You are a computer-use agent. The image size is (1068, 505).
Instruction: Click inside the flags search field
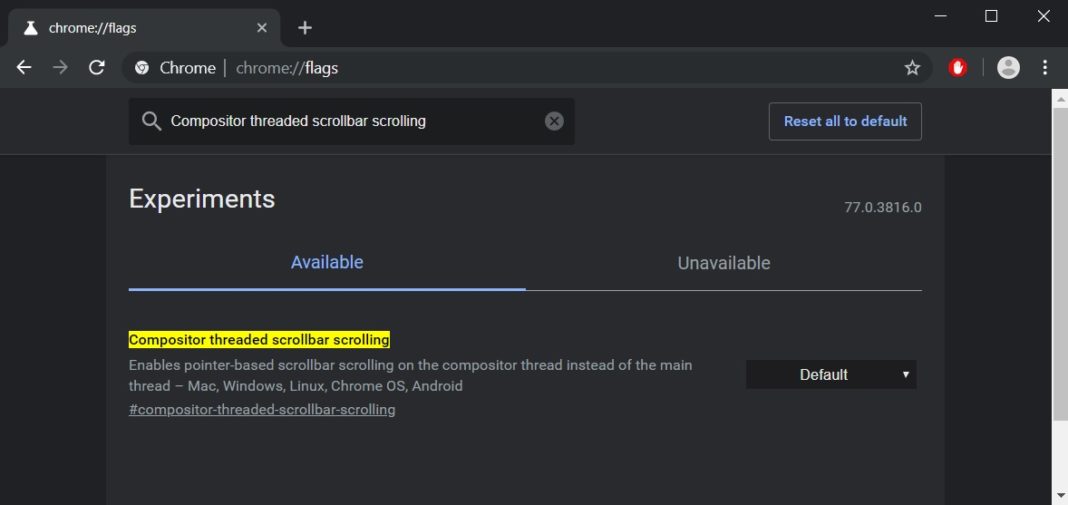pyautogui.click(x=350, y=121)
